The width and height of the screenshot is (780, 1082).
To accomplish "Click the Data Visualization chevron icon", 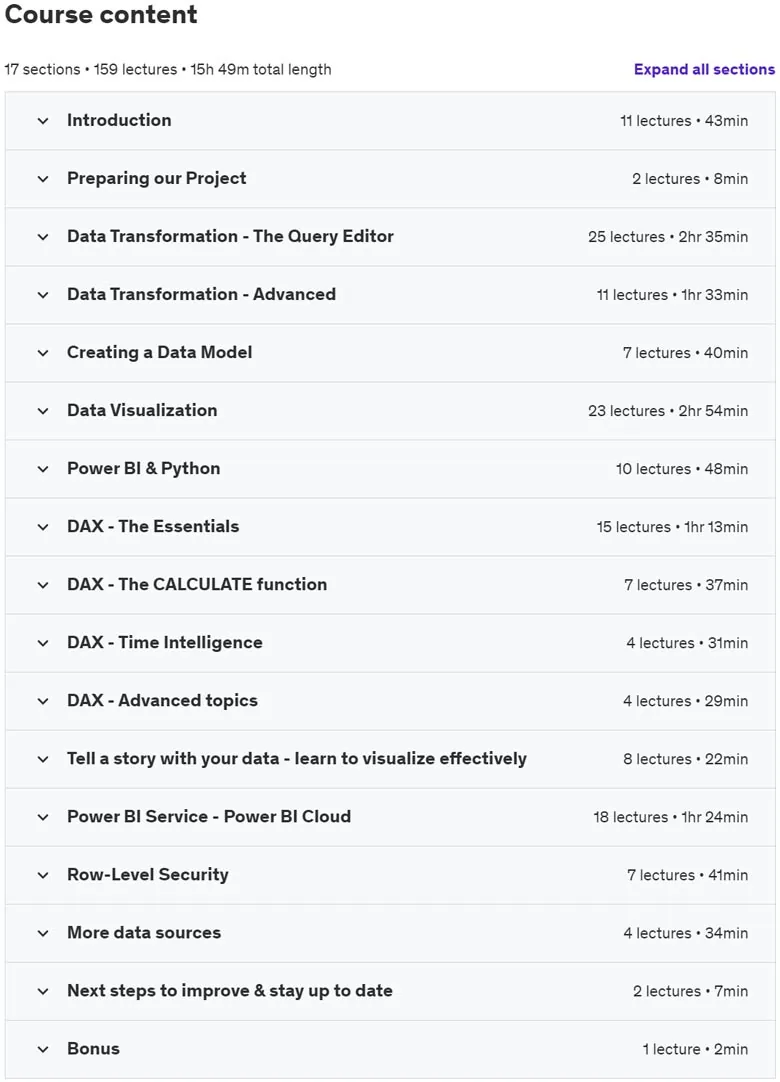I will pos(43,411).
